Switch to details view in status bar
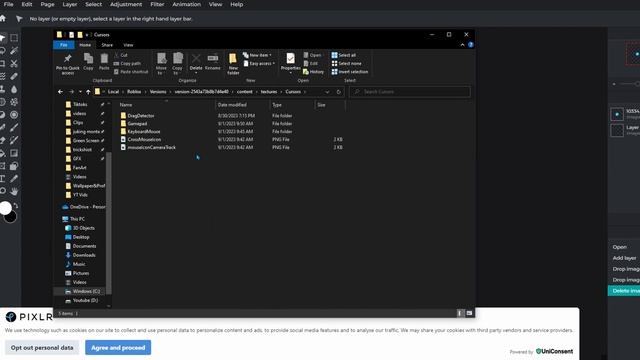 pos(460,313)
